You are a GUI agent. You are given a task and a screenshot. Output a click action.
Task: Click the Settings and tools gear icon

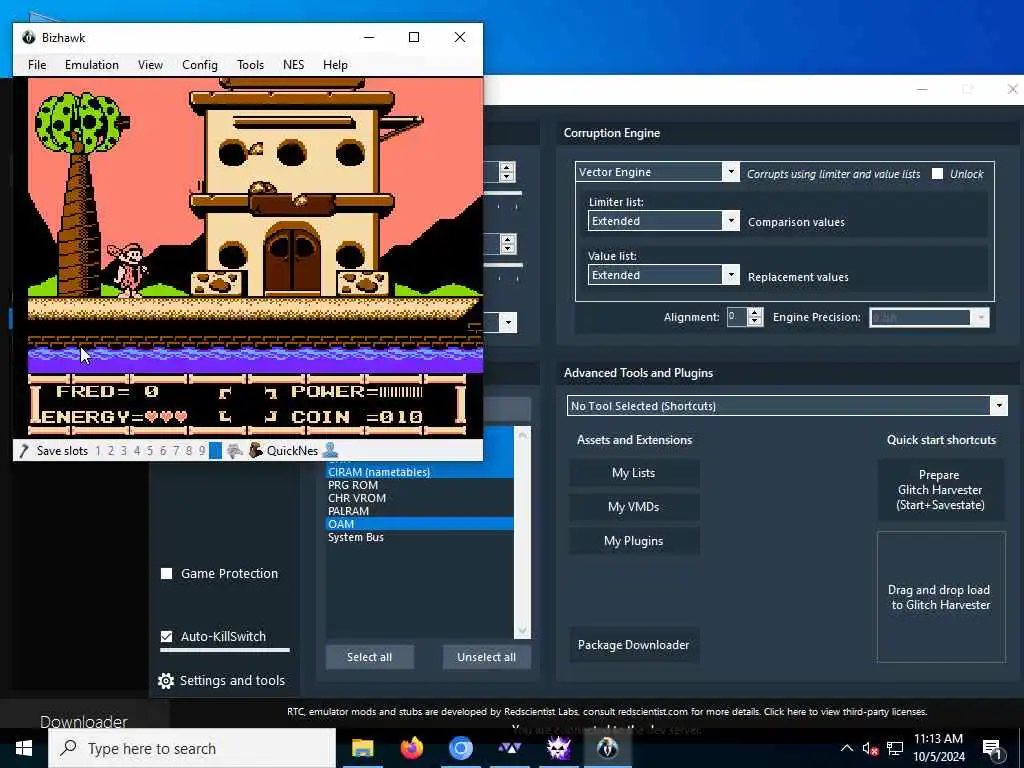coord(166,681)
